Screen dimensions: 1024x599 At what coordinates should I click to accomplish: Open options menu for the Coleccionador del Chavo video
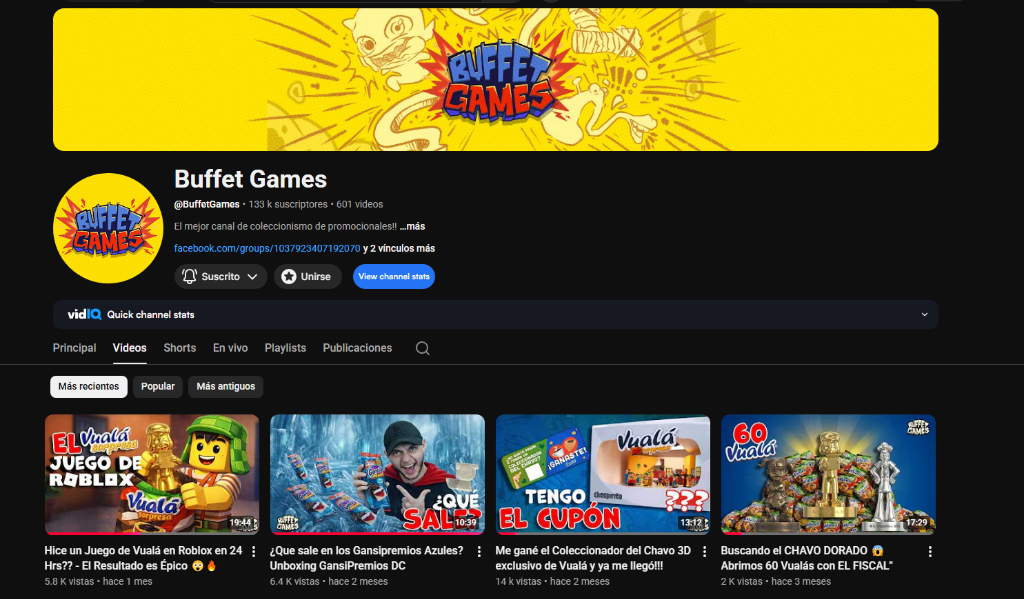tap(704, 552)
